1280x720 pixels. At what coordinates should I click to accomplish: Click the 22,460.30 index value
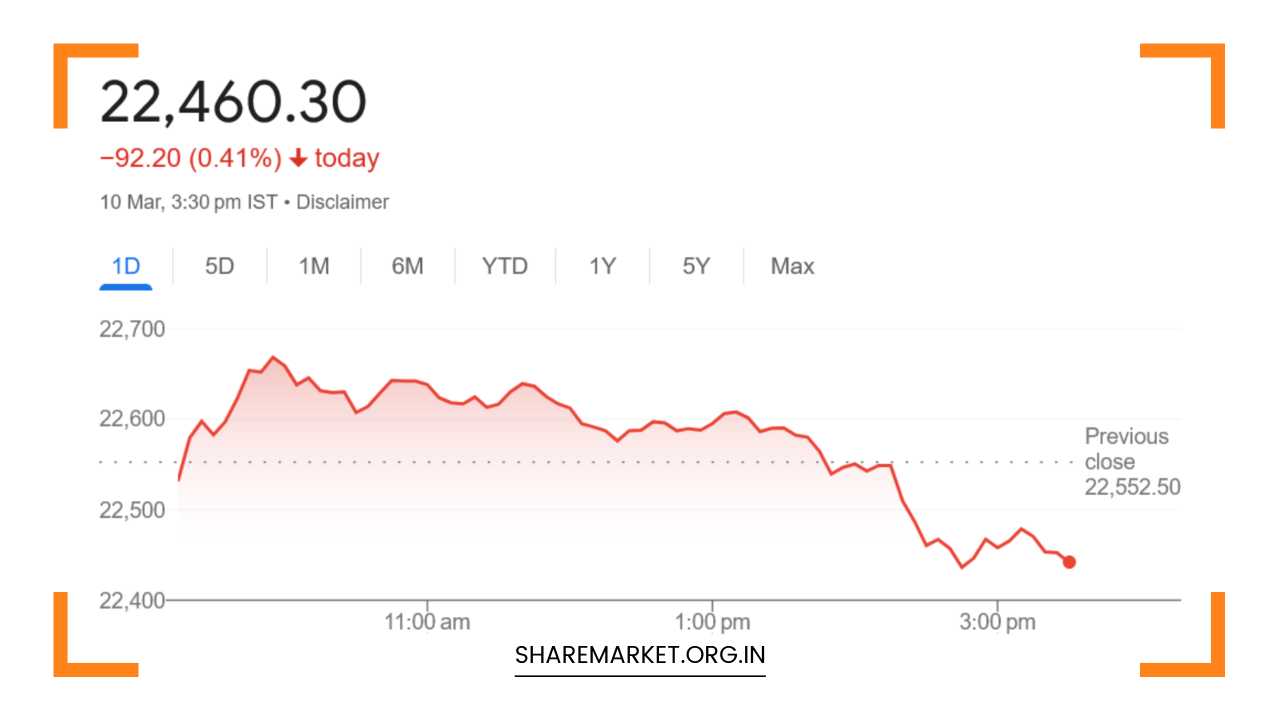click(233, 102)
